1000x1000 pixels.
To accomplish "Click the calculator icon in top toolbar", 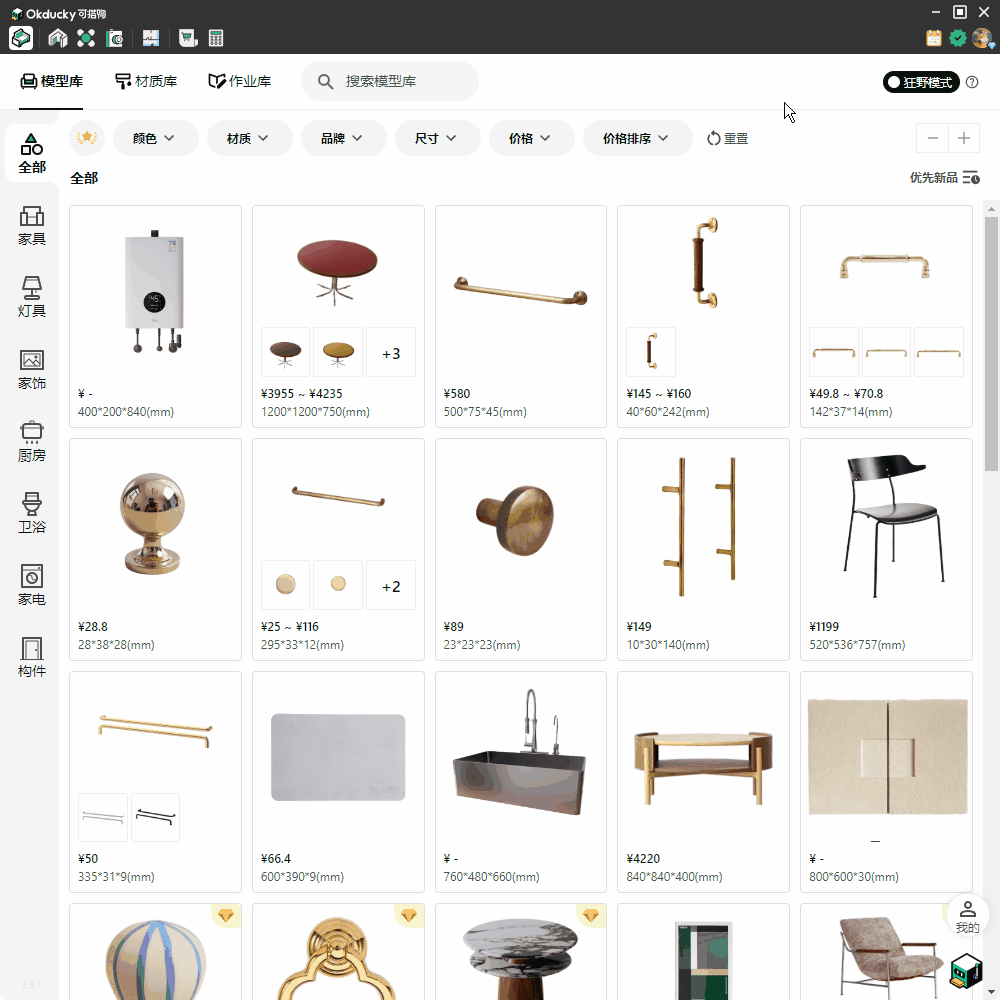I will (216, 38).
